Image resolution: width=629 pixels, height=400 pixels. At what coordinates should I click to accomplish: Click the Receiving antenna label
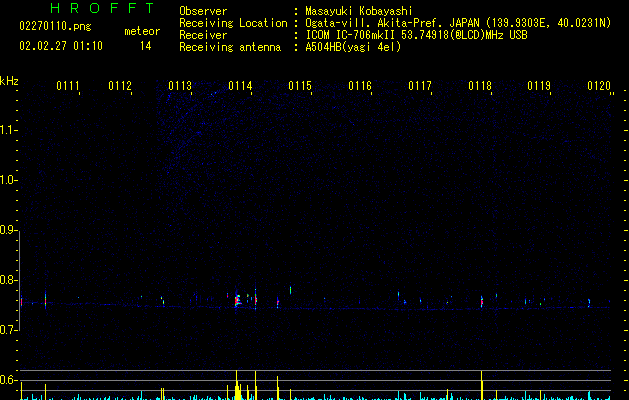230,47
